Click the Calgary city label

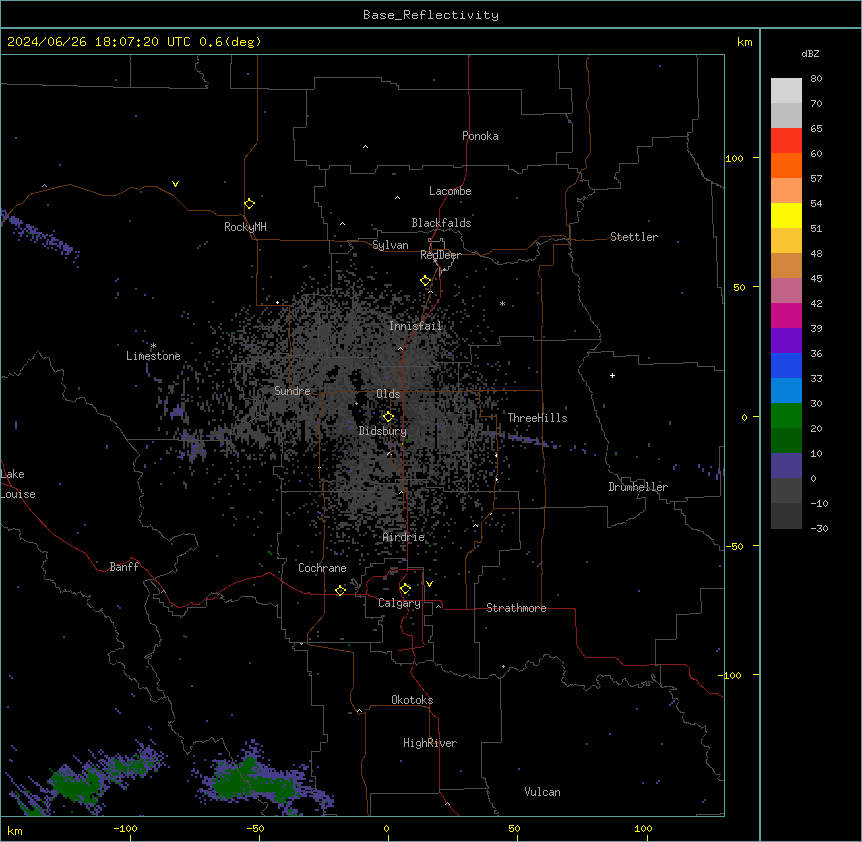click(x=399, y=603)
